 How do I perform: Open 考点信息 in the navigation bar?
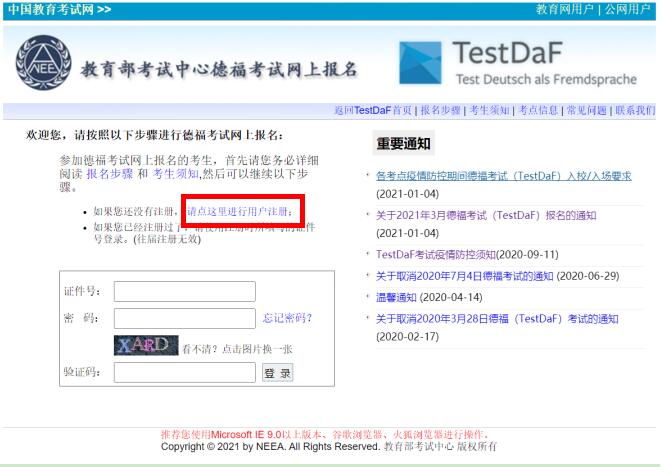click(538, 111)
